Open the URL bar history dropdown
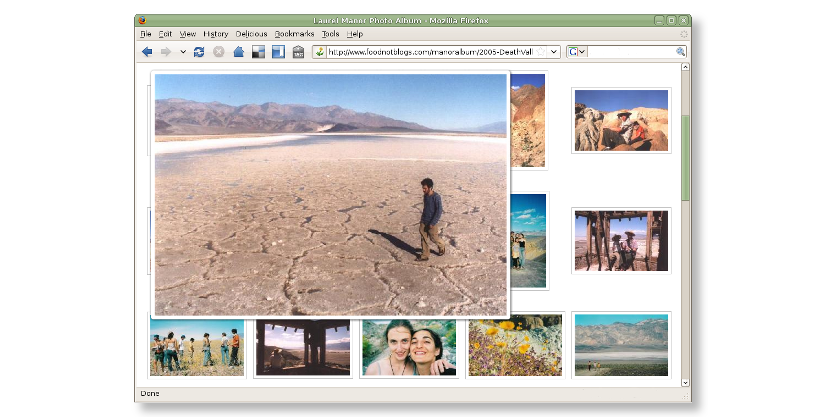The height and width of the screenshot is (417, 825). pyautogui.click(x=555, y=52)
